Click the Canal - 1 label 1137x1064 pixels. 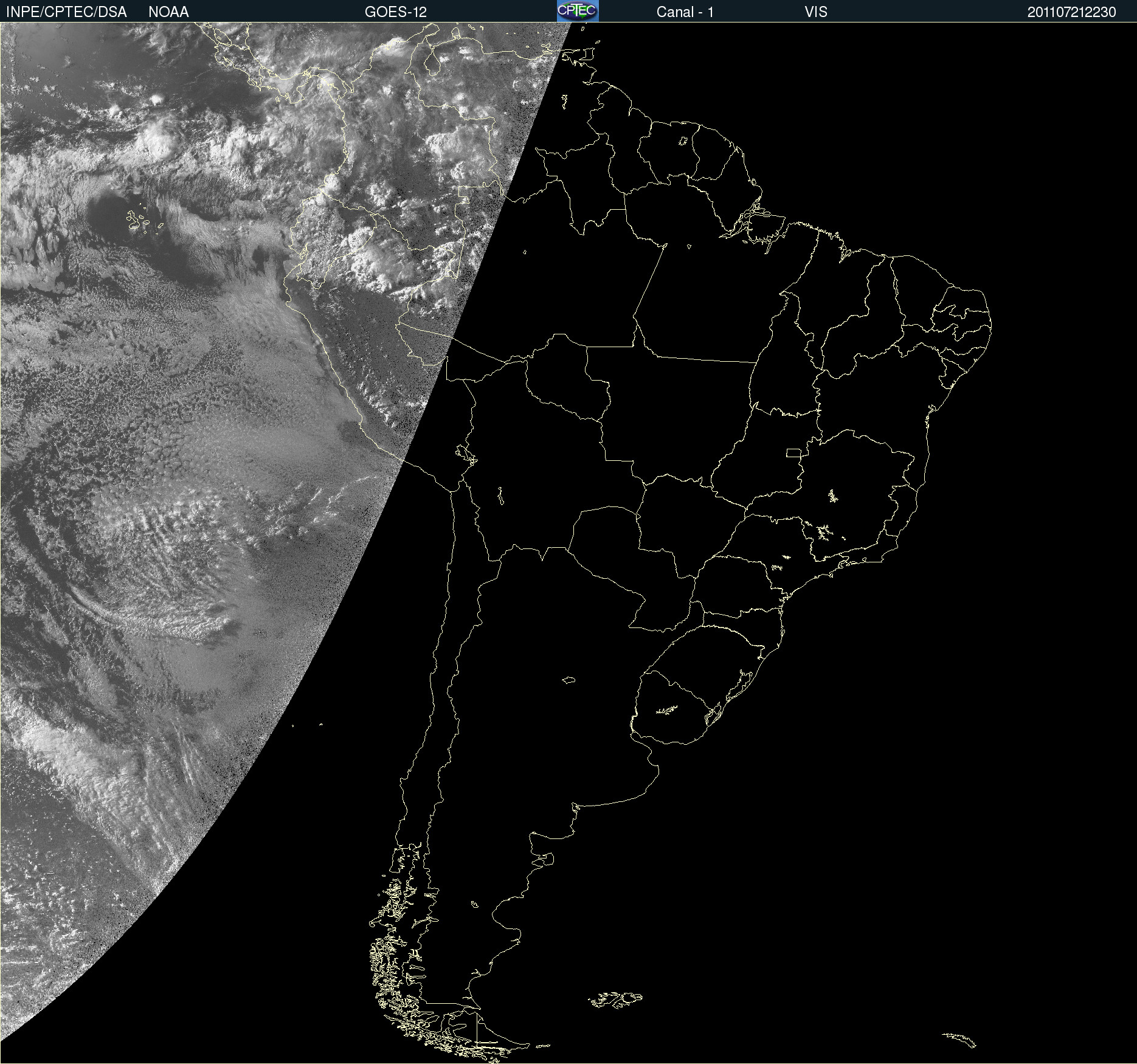tap(685, 12)
